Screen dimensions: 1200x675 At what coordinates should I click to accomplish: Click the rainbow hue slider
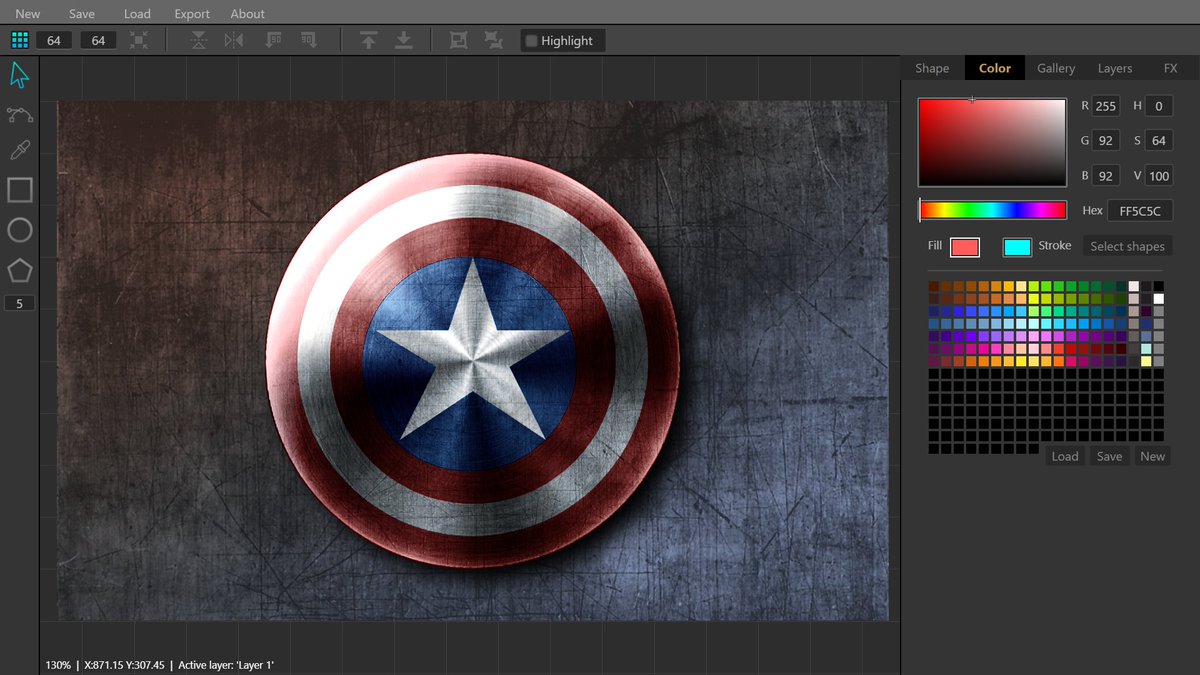(x=993, y=210)
